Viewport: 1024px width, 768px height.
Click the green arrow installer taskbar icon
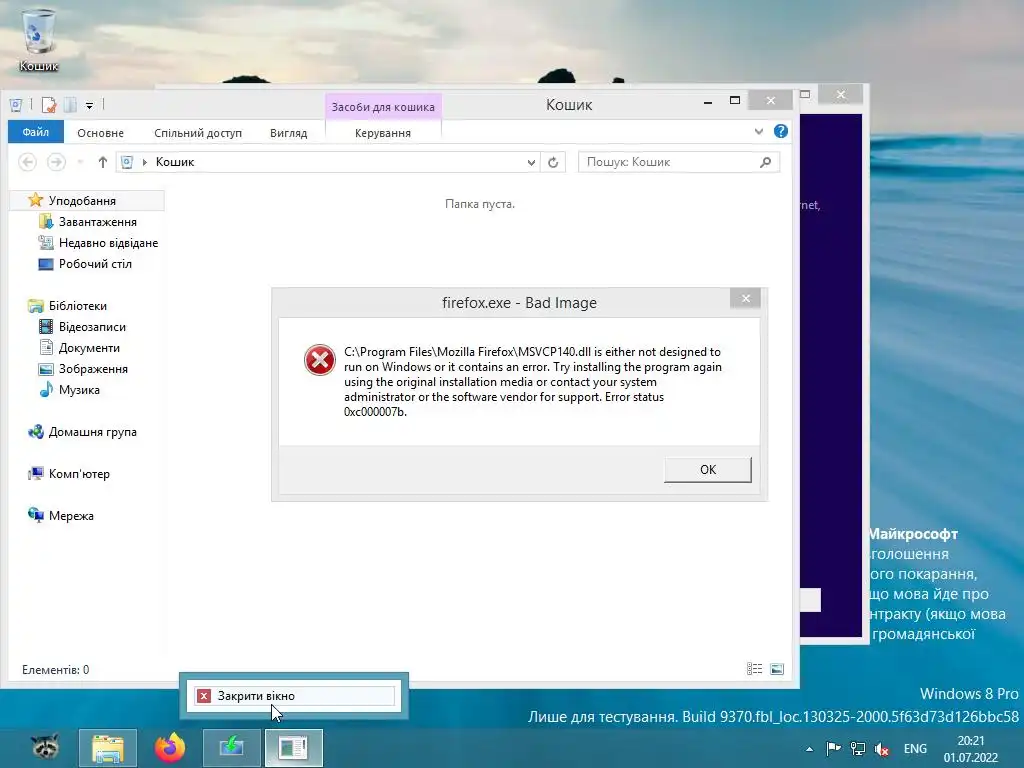(231, 748)
